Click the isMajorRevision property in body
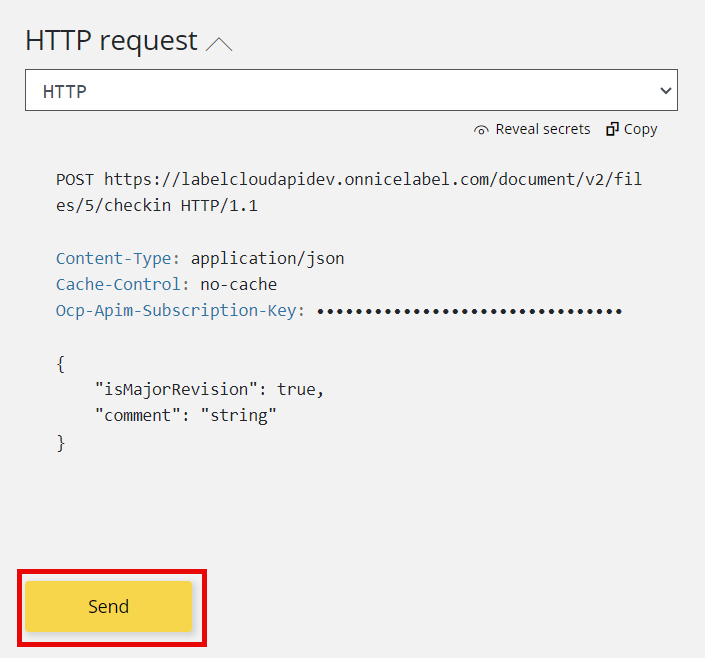 (177, 388)
